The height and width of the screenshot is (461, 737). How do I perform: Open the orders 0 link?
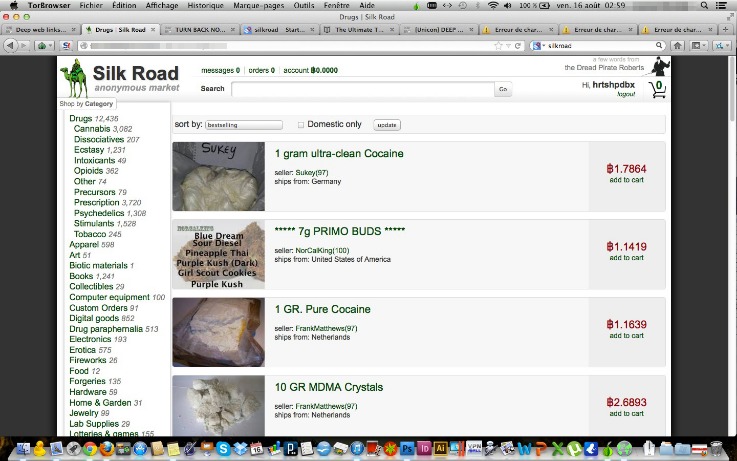click(262, 70)
